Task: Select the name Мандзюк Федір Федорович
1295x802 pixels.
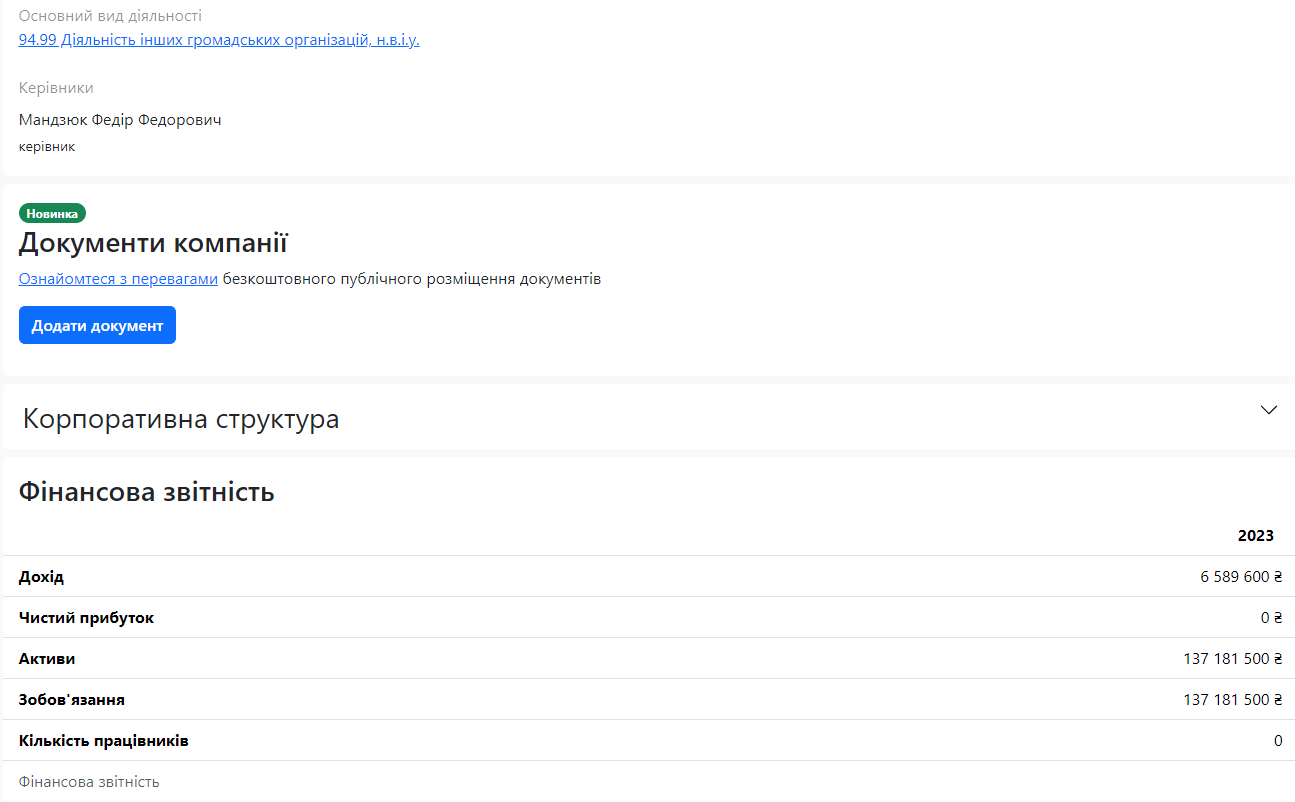Action: pyautogui.click(x=120, y=120)
